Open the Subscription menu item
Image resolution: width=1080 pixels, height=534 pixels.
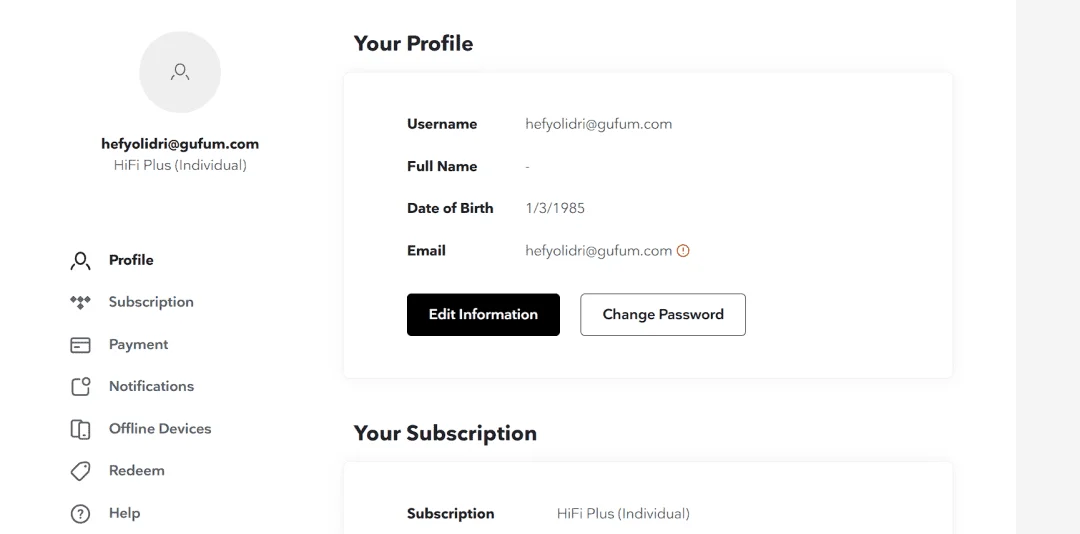pyautogui.click(x=151, y=302)
